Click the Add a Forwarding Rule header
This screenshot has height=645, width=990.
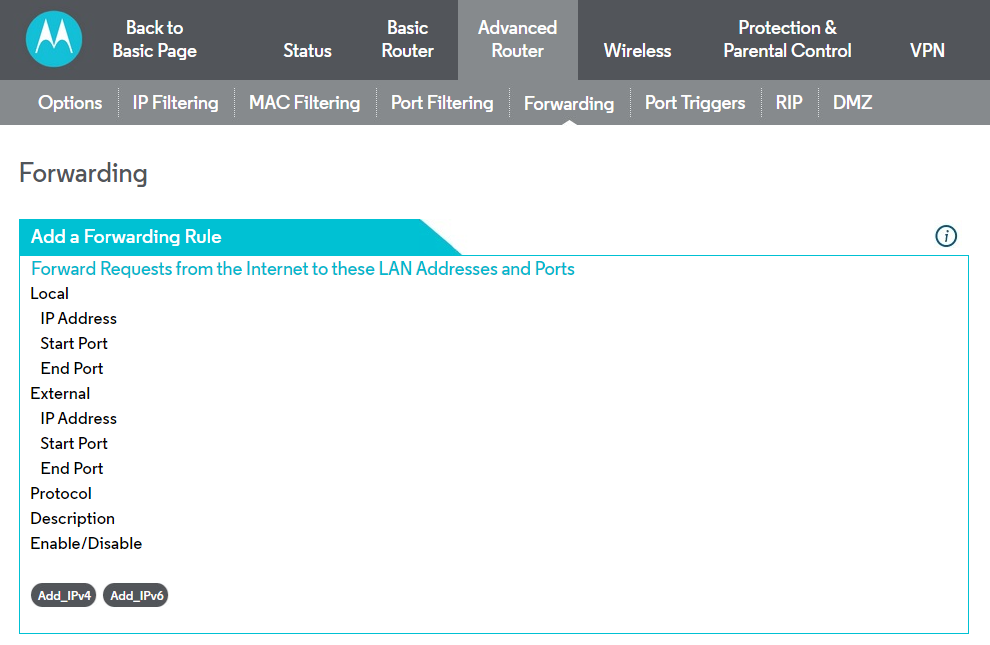tap(127, 237)
